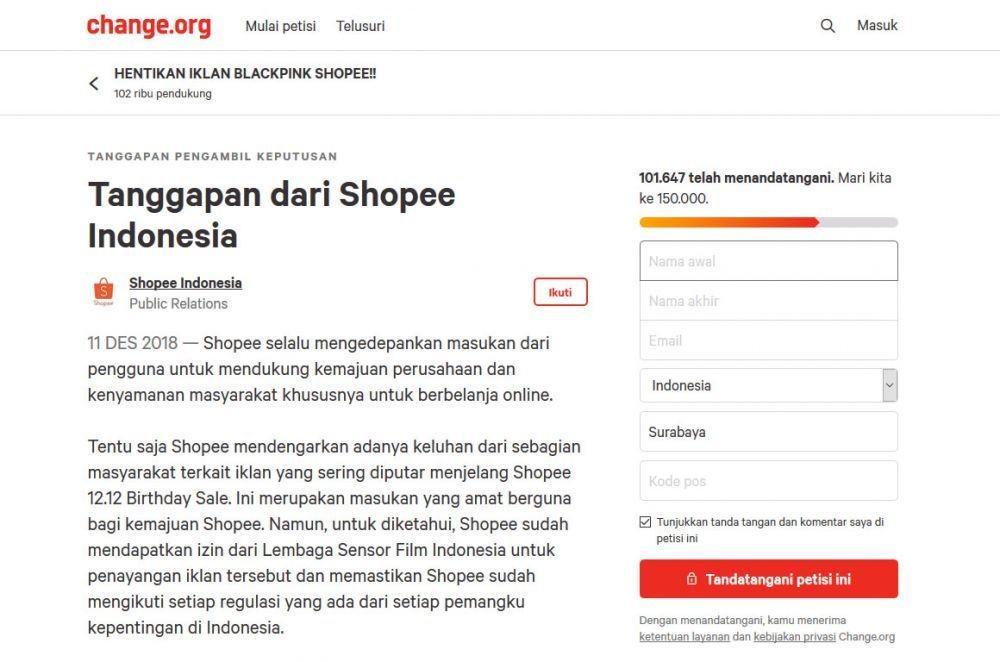Click the lock icon on sign button

691,578
